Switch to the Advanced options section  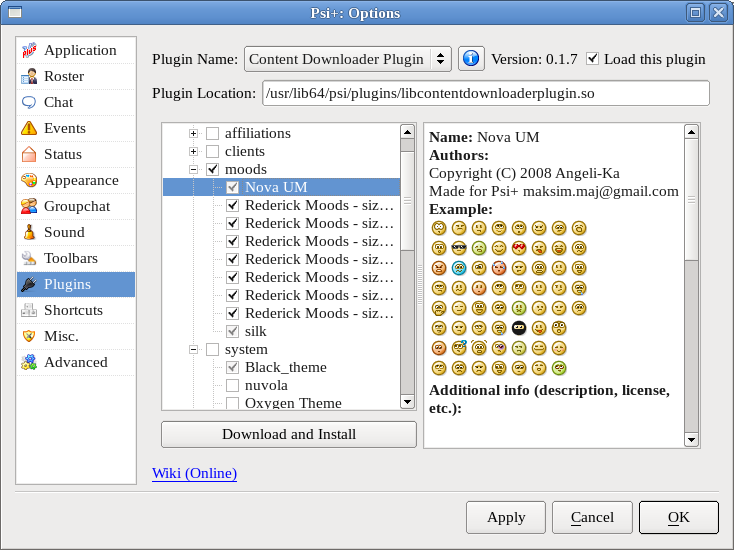75,362
